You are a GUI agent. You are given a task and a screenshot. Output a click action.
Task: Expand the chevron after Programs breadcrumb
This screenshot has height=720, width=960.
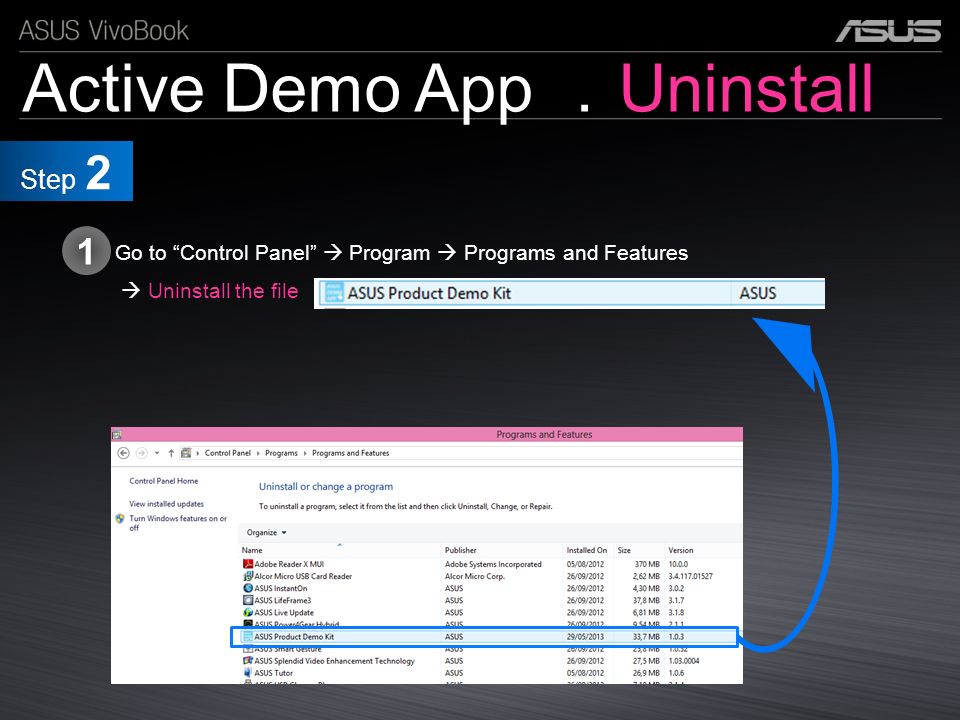pyautogui.click(x=304, y=454)
